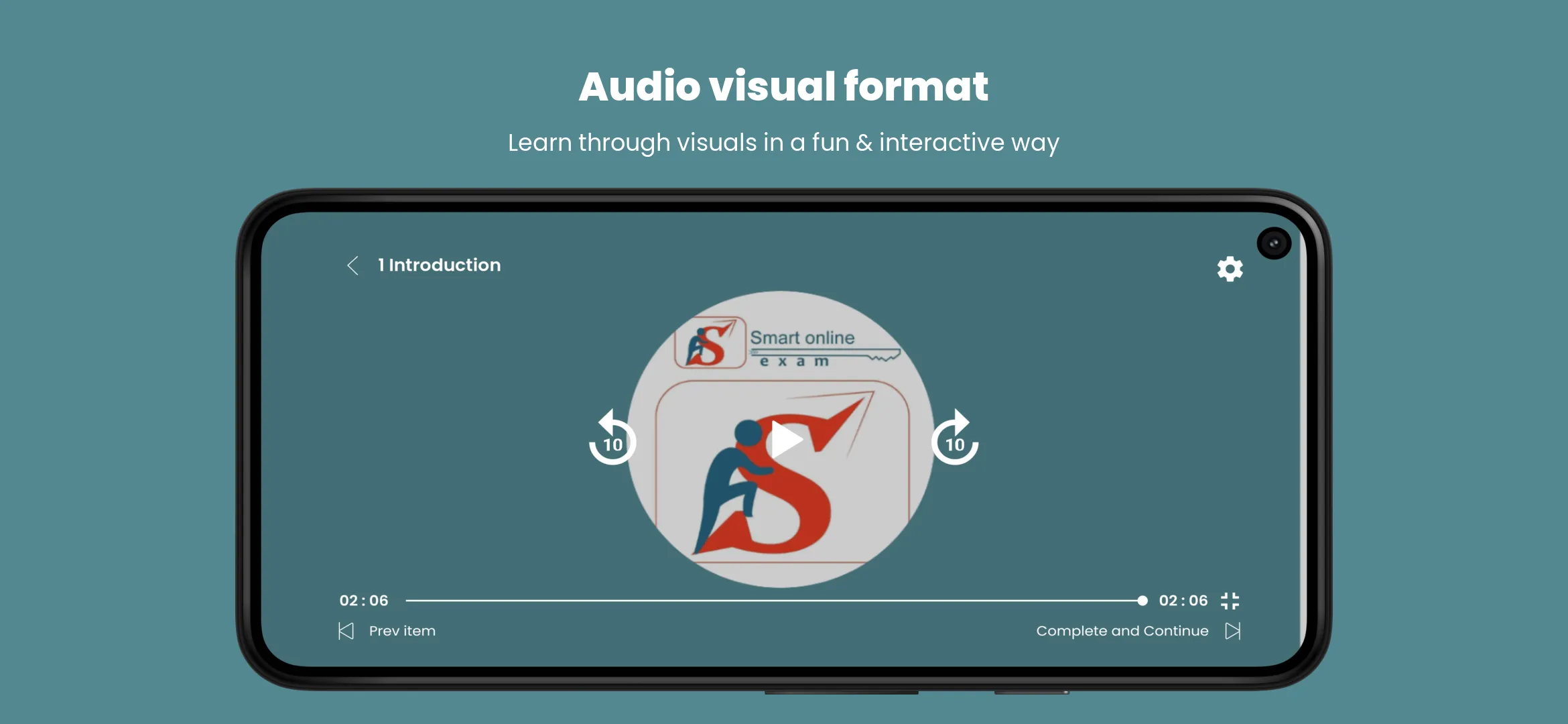This screenshot has height=724, width=1568.
Task: Seek to the start of the video timeline
Action: tap(408, 601)
